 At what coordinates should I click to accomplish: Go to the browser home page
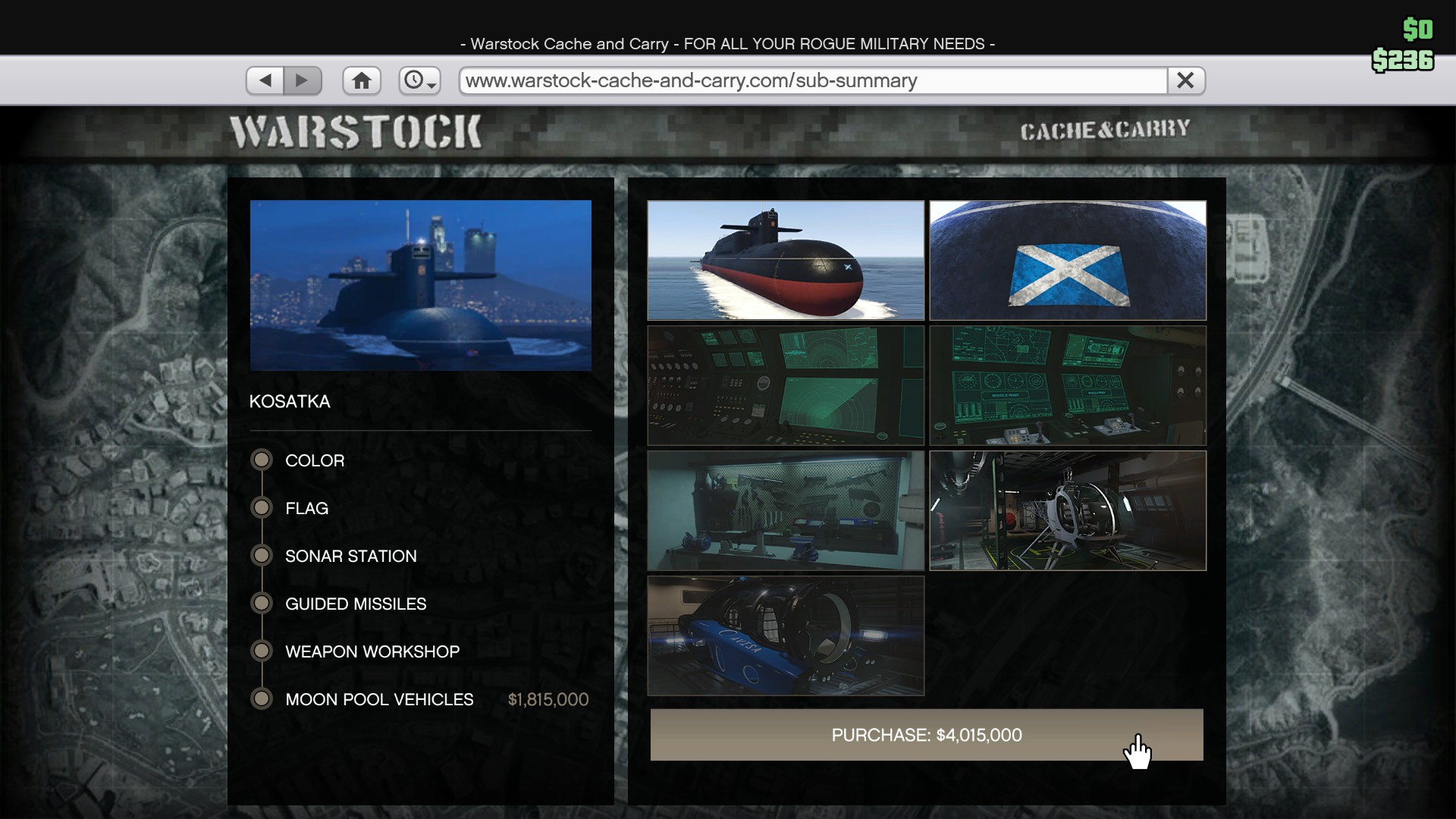click(362, 80)
